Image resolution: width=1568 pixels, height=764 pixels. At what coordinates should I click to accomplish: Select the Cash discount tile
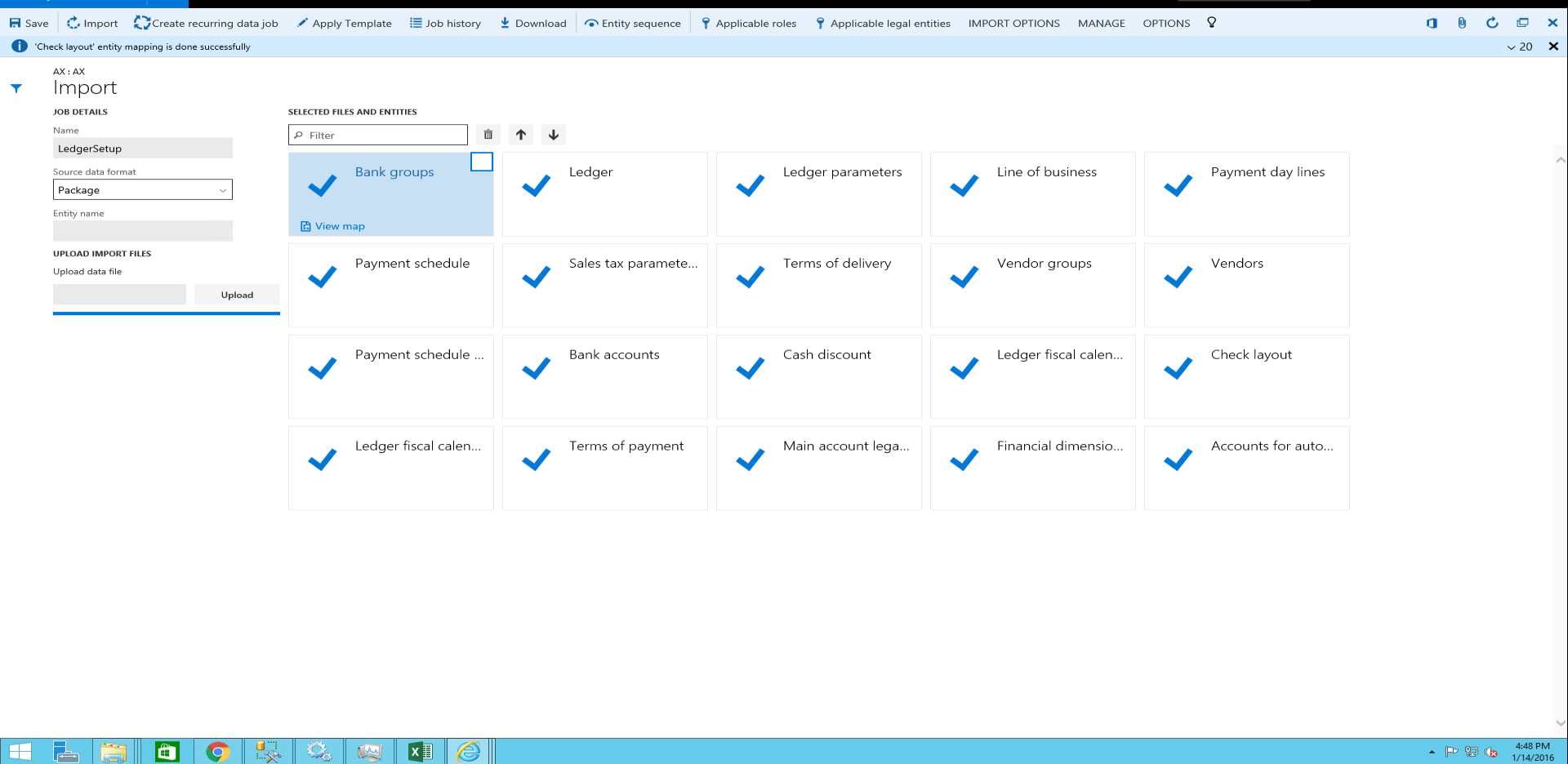click(819, 377)
